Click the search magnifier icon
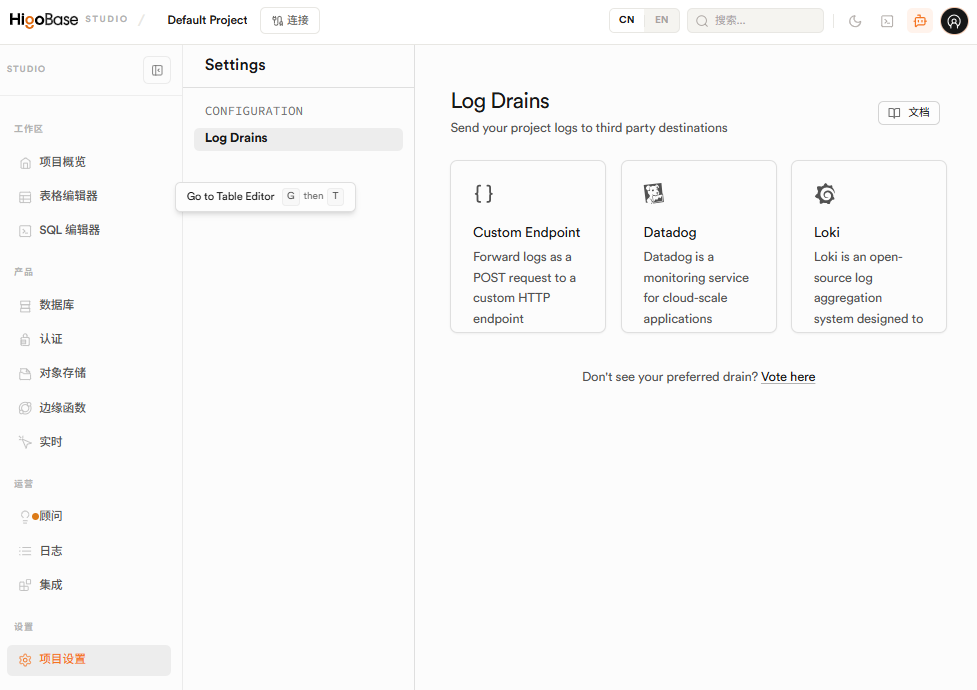Viewport: 977px width, 690px height. coord(702,21)
